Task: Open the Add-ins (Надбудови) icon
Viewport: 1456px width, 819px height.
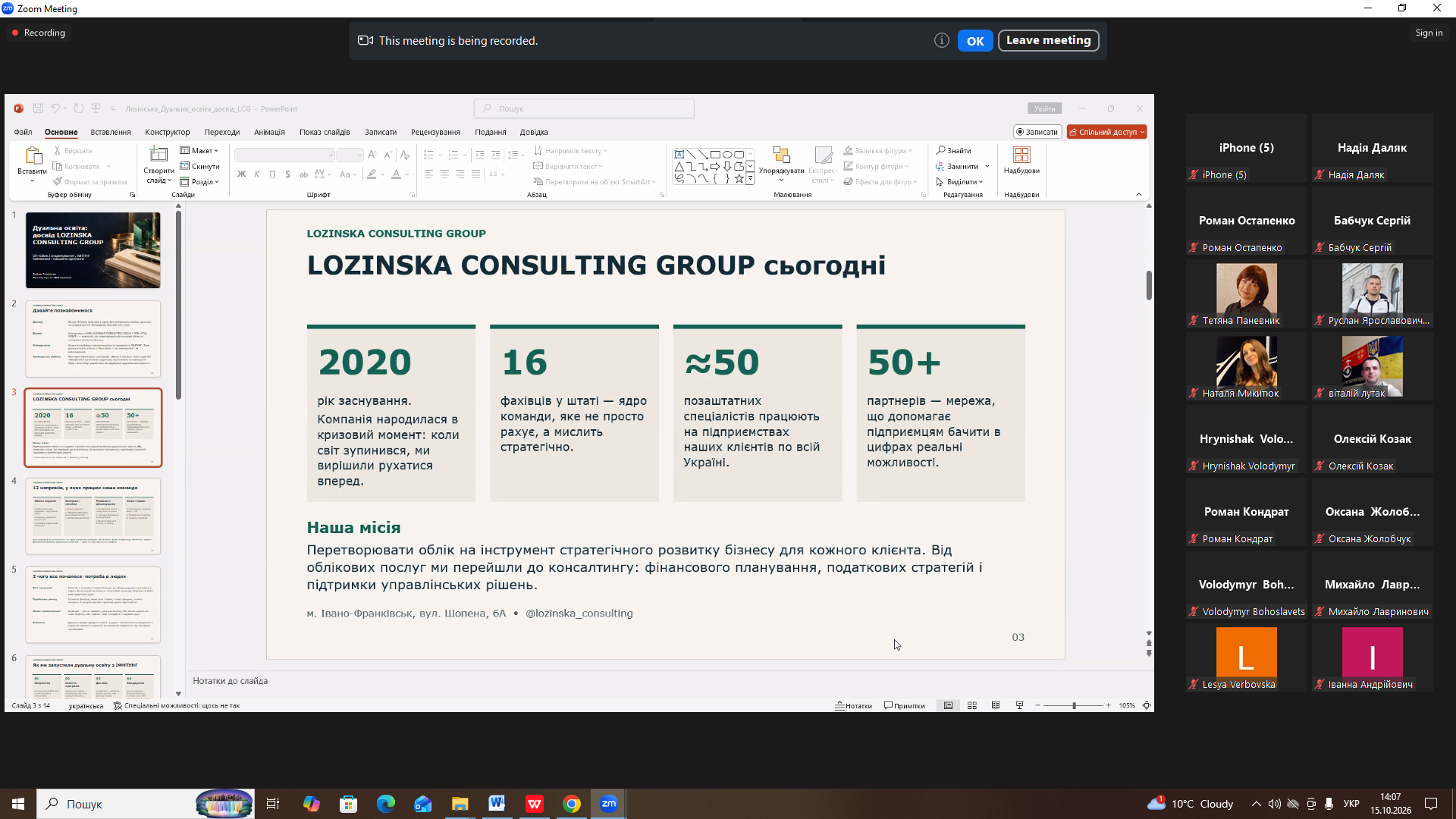Action: pyautogui.click(x=1021, y=155)
